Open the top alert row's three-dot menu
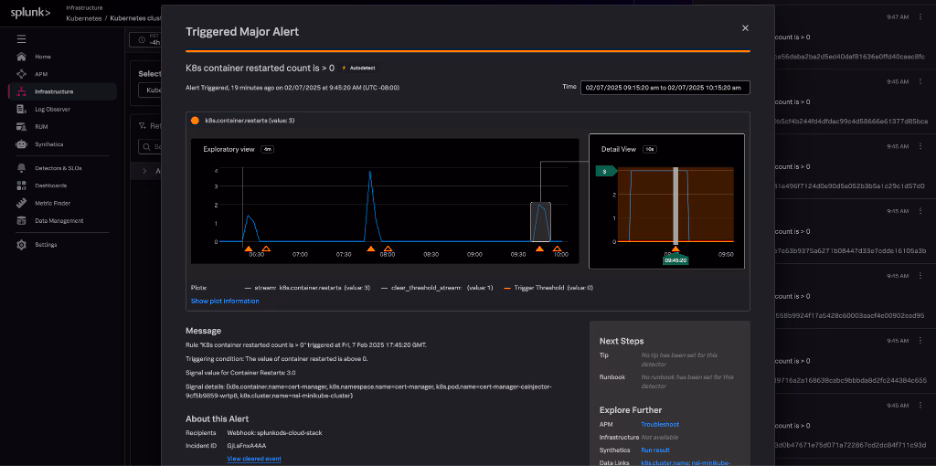The width and height of the screenshot is (936, 466). 920,17
